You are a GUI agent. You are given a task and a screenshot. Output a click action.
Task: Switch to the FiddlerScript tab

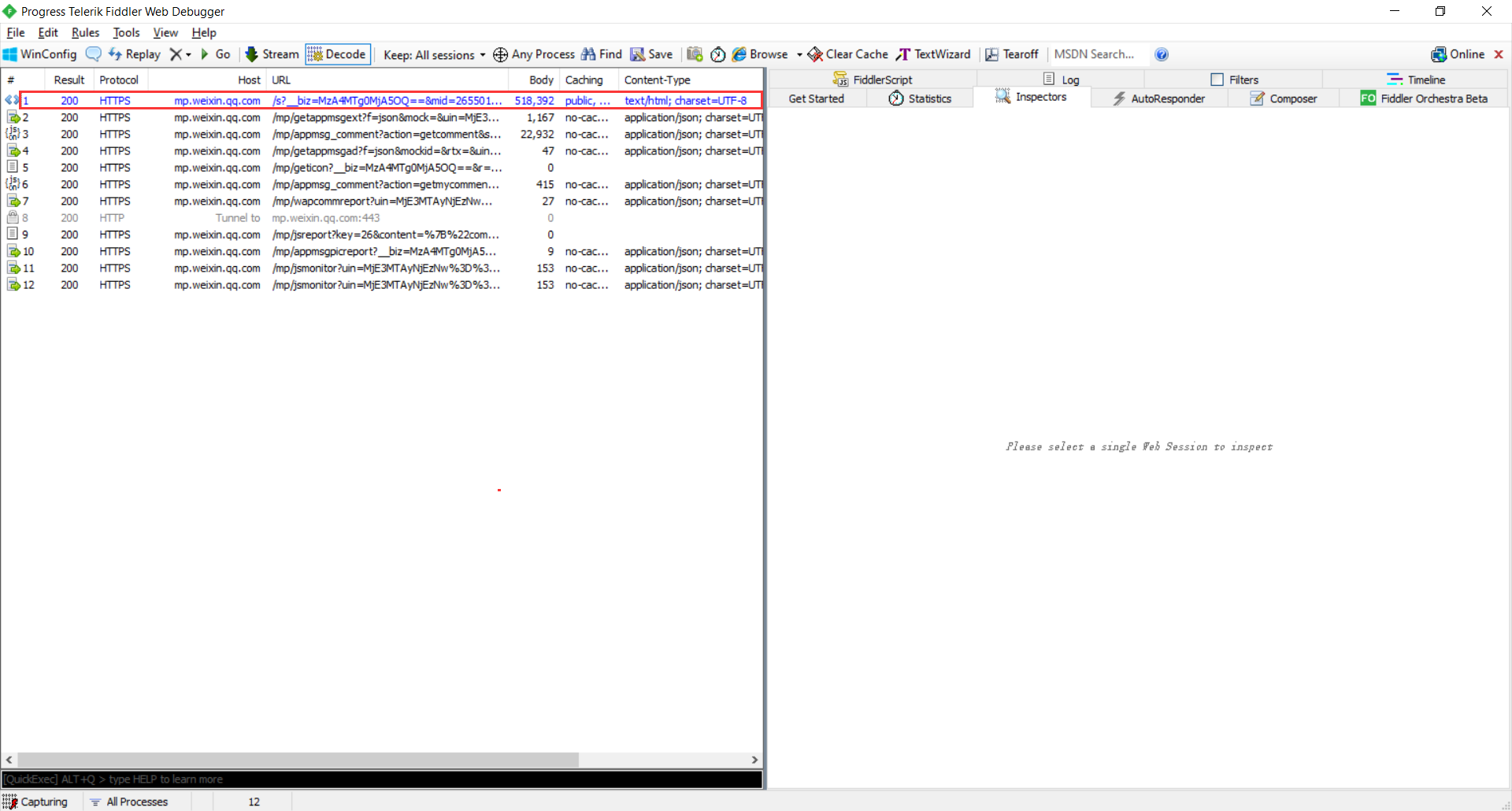click(x=873, y=80)
